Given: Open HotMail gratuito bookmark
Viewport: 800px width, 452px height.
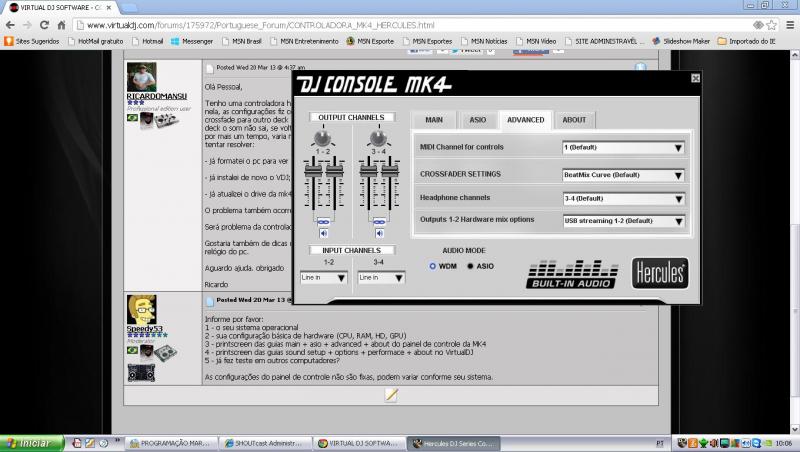Looking at the screenshot, I should (x=95, y=41).
